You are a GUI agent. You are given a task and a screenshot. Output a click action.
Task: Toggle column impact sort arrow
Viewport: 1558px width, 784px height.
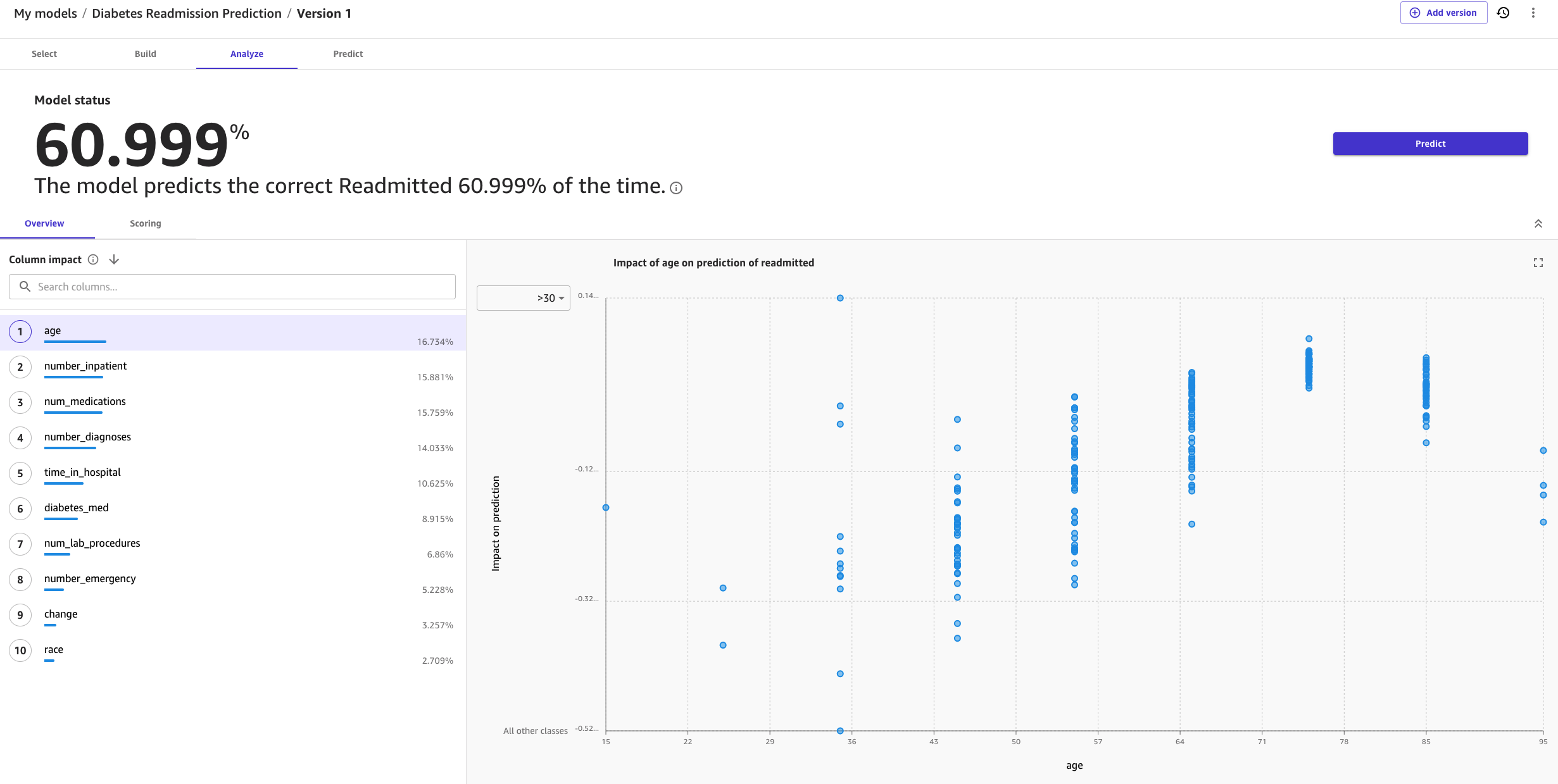(114, 259)
